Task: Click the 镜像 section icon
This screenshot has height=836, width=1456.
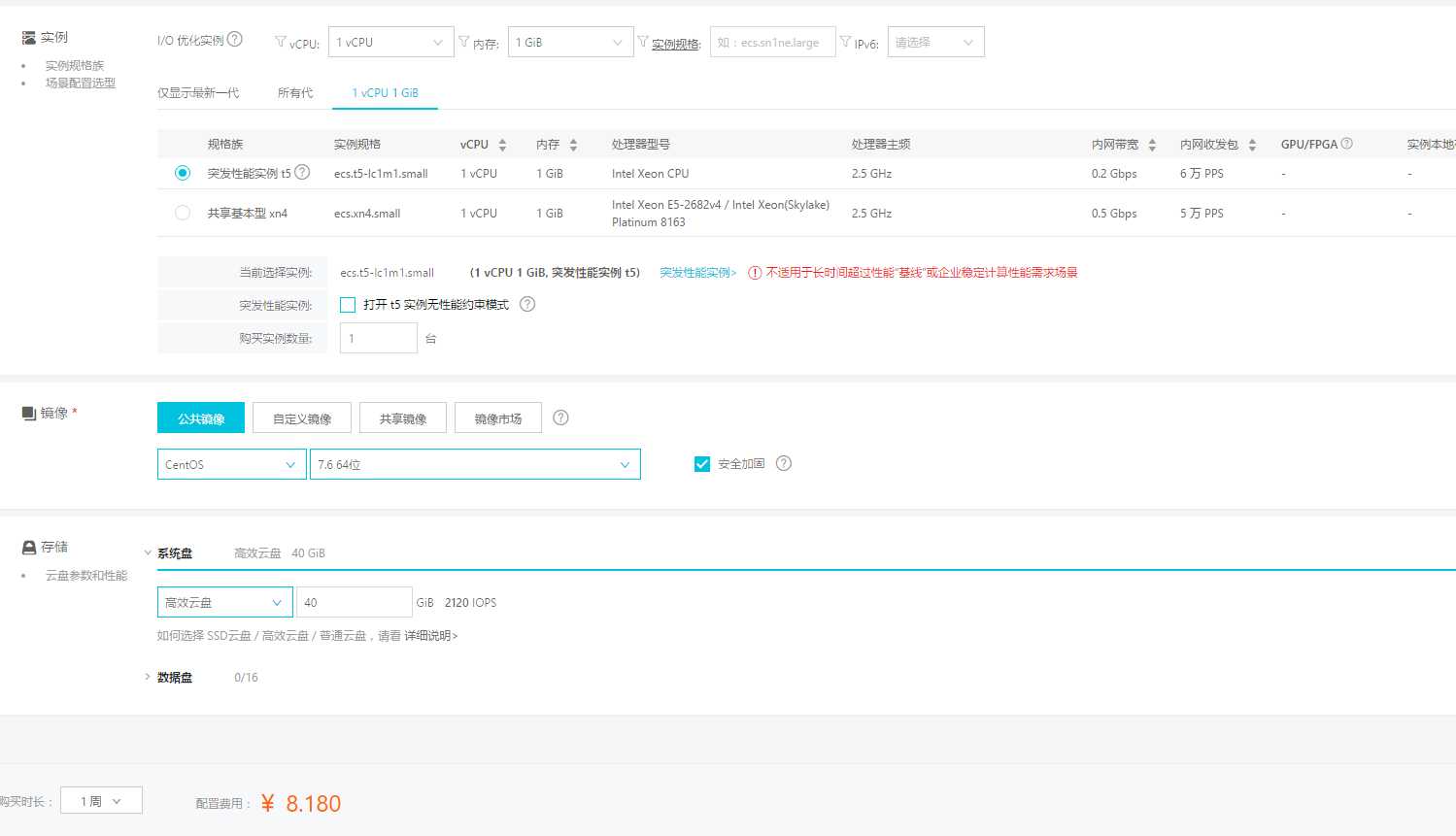Action: [x=28, y=413]
